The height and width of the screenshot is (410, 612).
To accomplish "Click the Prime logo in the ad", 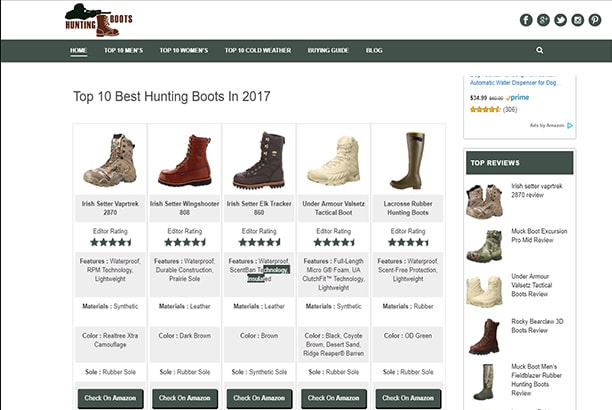I will coord(518,98).
